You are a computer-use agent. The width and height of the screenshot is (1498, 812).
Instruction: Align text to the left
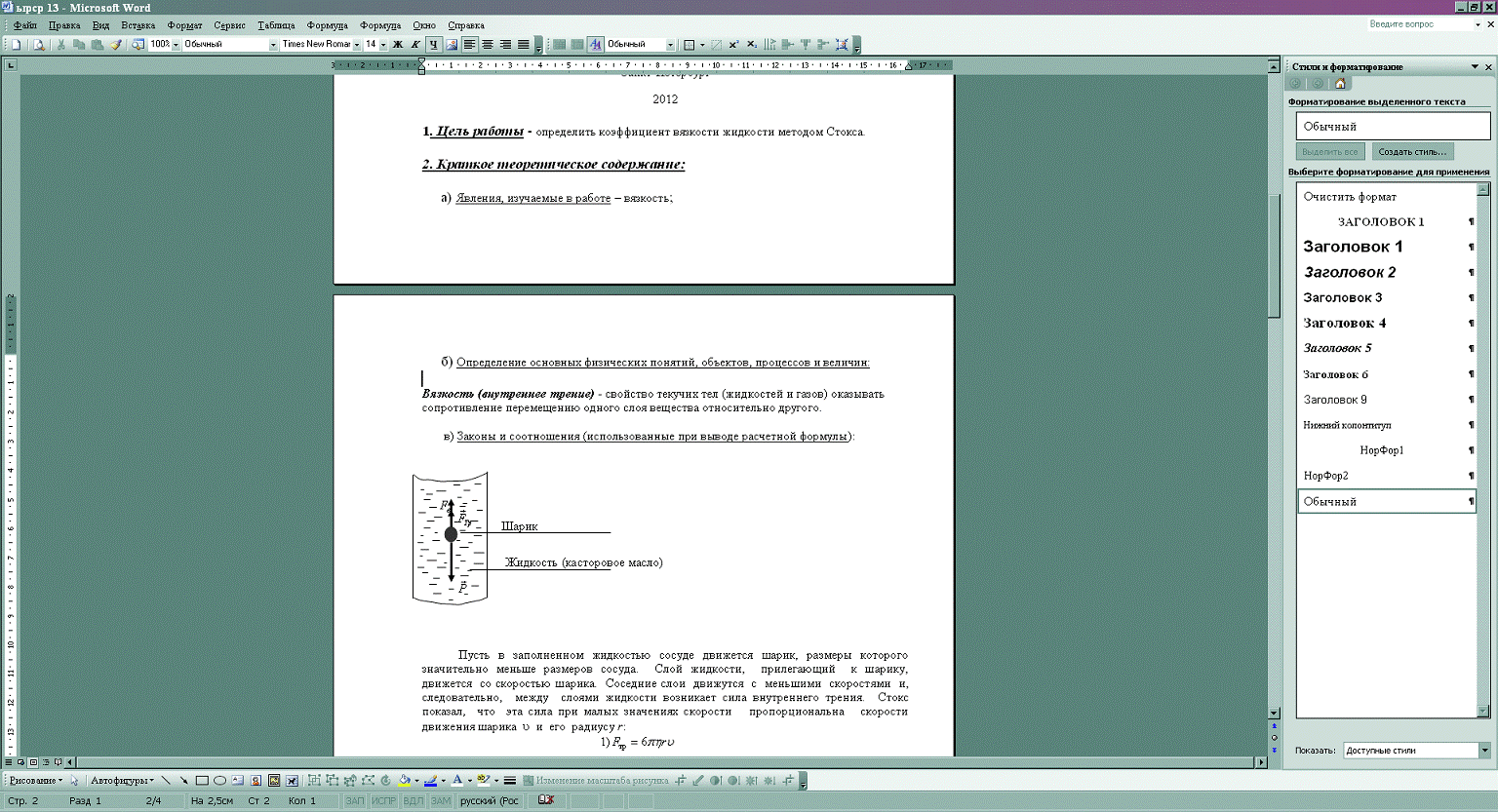point(470,45)
